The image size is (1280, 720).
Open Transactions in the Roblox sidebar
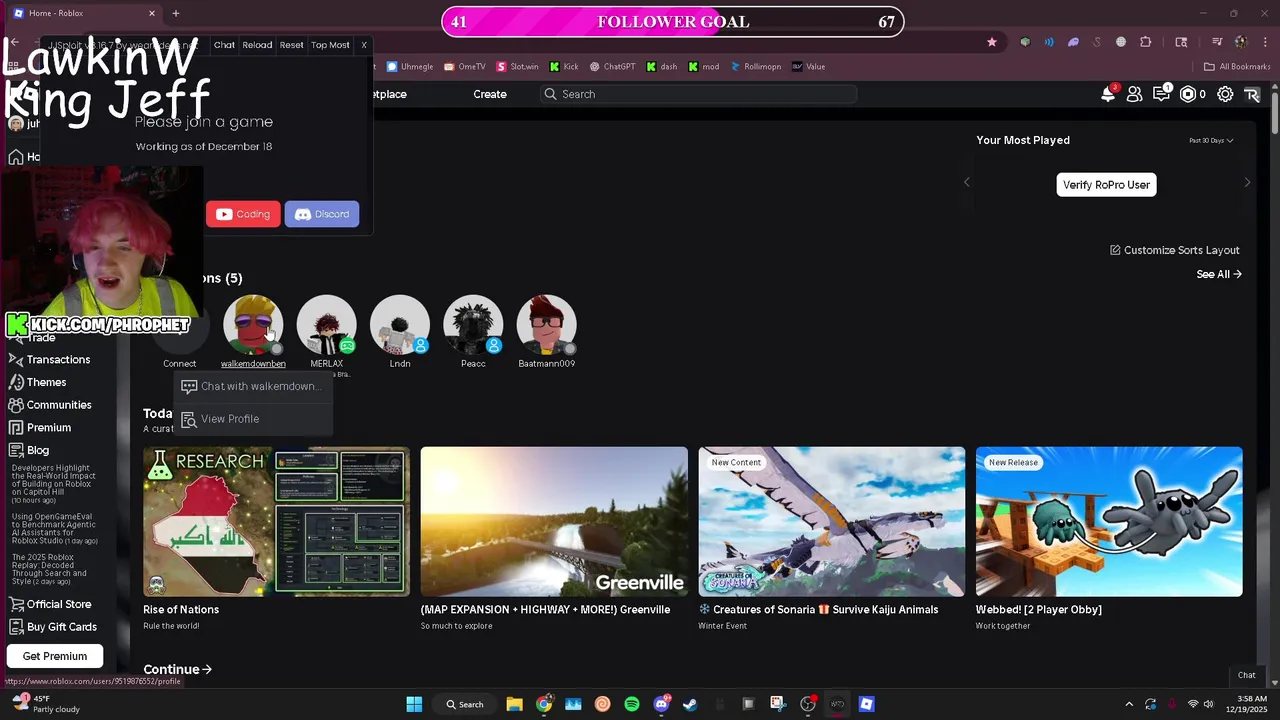coord(50,360)
